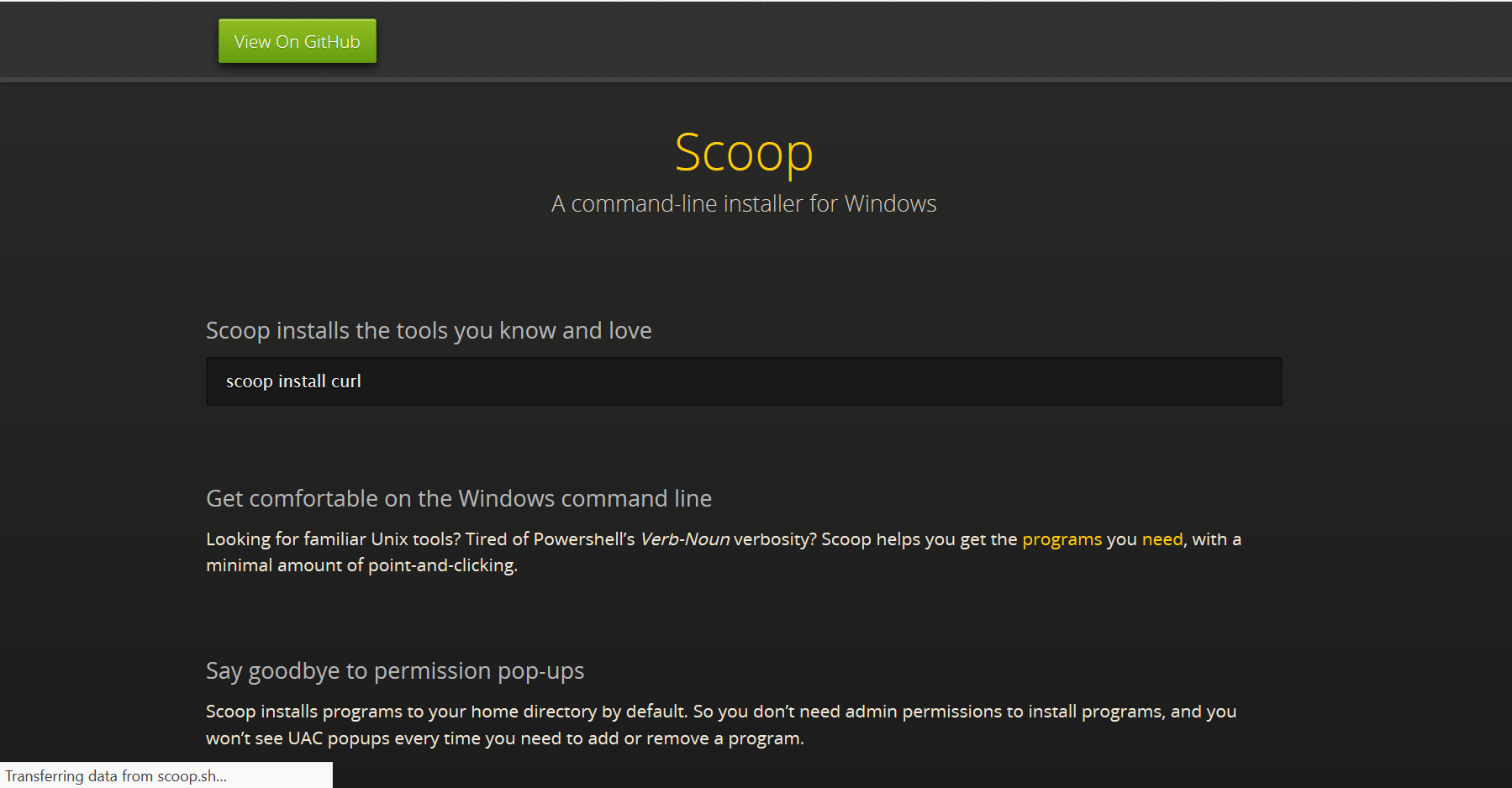The width and height of the screenshot is (1512, 788).
Task: Click the curl word inside the command box
Action: pyautogui.click(x=345, y=381)
